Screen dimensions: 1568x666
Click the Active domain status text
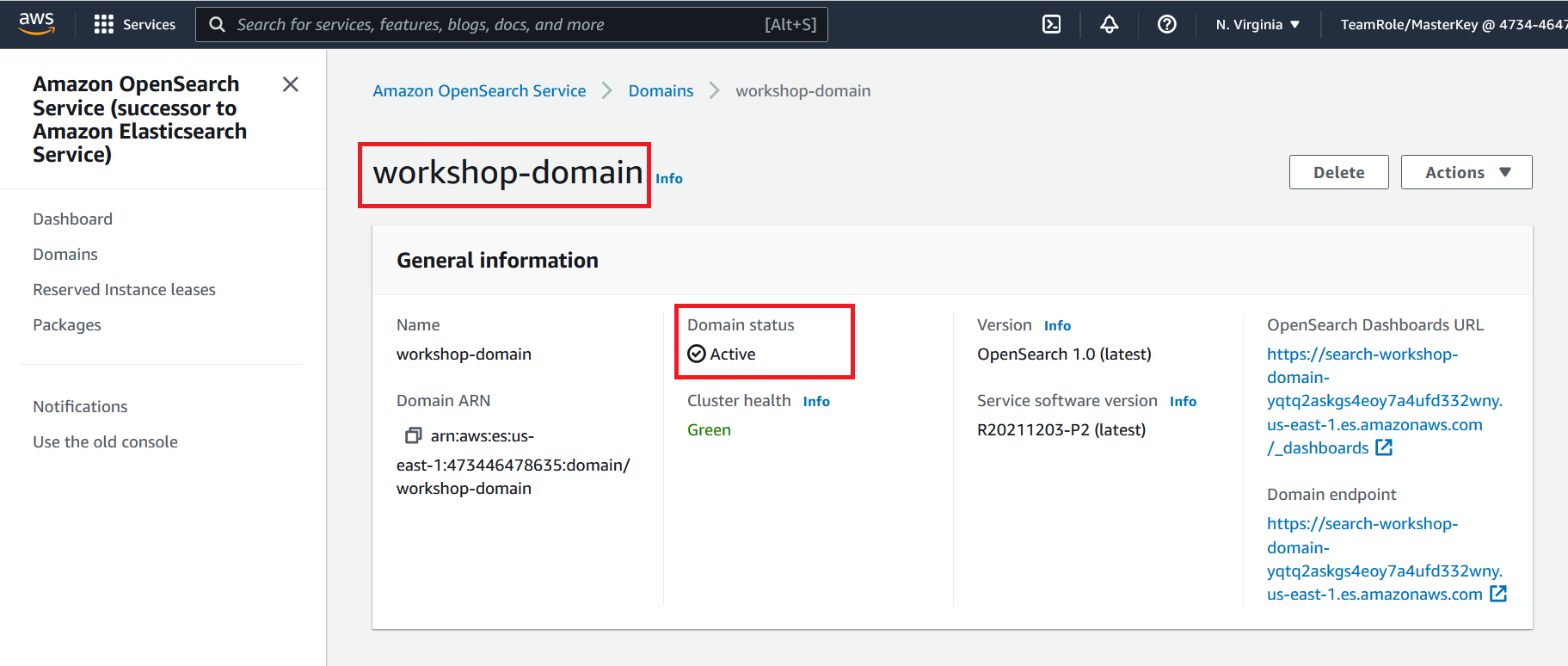click(x=733, y=354)
